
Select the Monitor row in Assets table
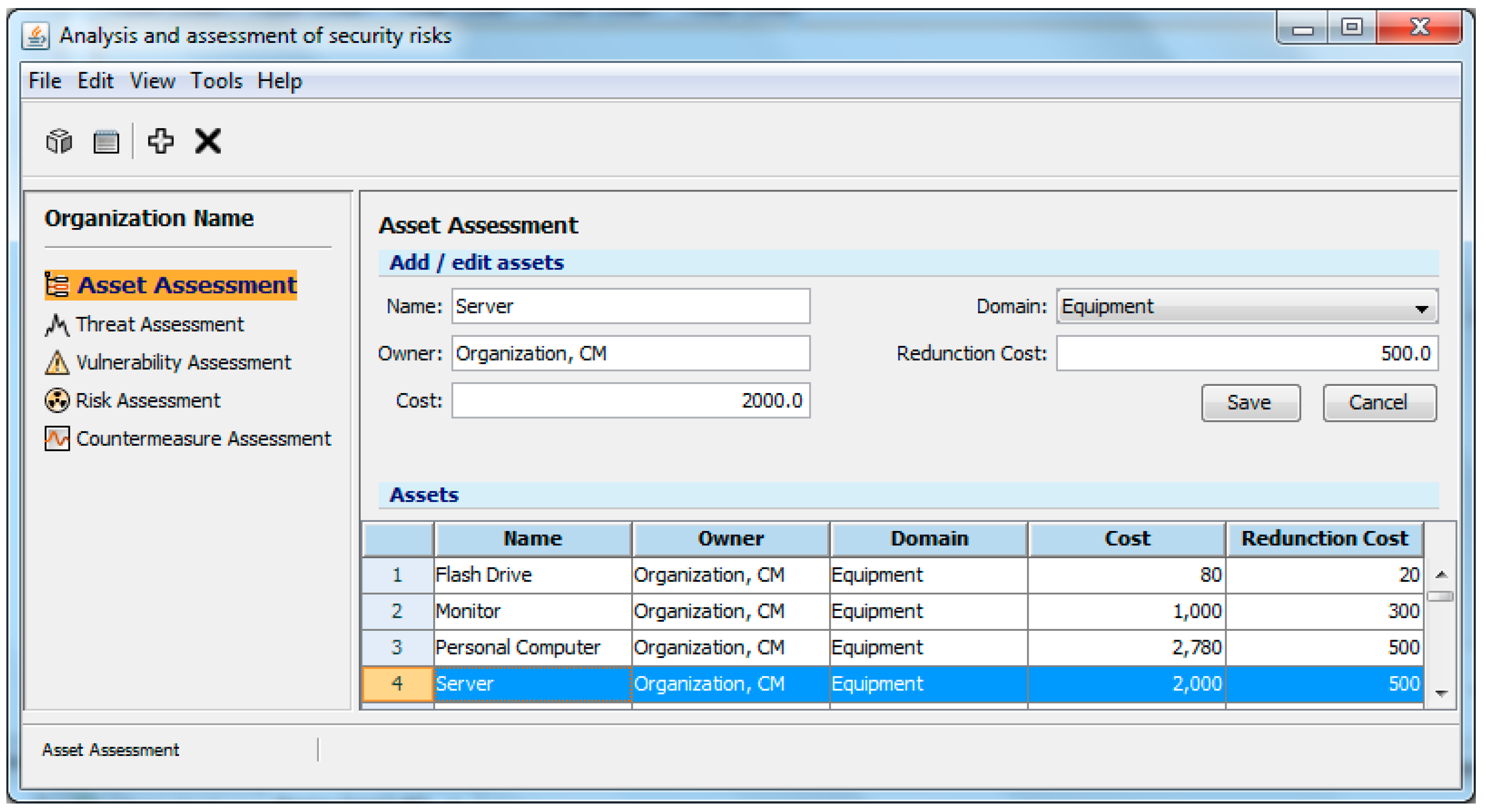(x=532, y=611)
